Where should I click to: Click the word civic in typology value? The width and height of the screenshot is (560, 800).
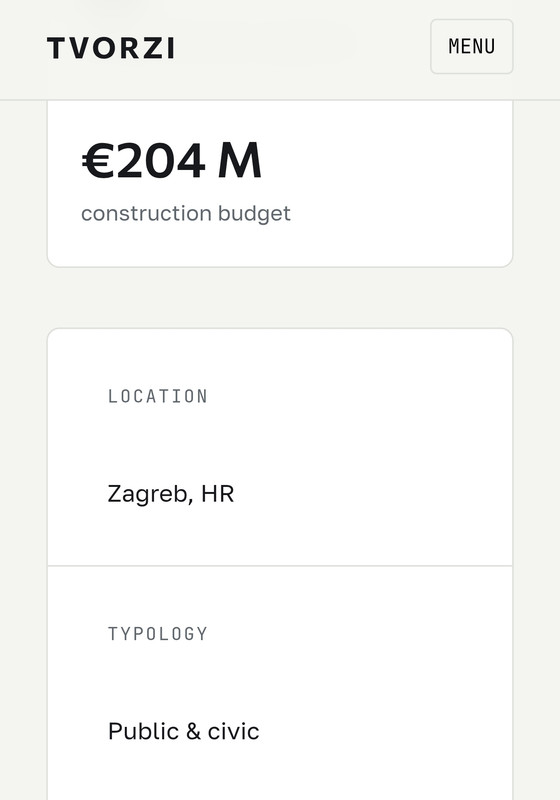[x=233, y=732]
